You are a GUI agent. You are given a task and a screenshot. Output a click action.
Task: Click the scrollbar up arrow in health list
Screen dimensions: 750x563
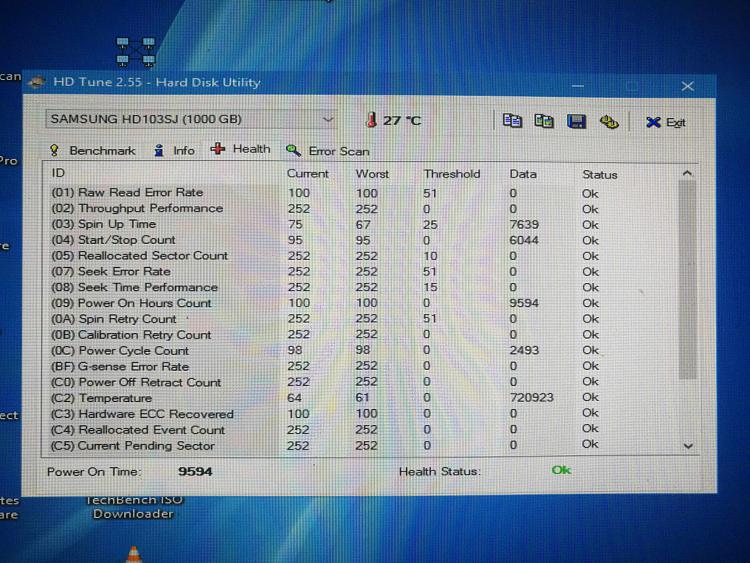687,173
